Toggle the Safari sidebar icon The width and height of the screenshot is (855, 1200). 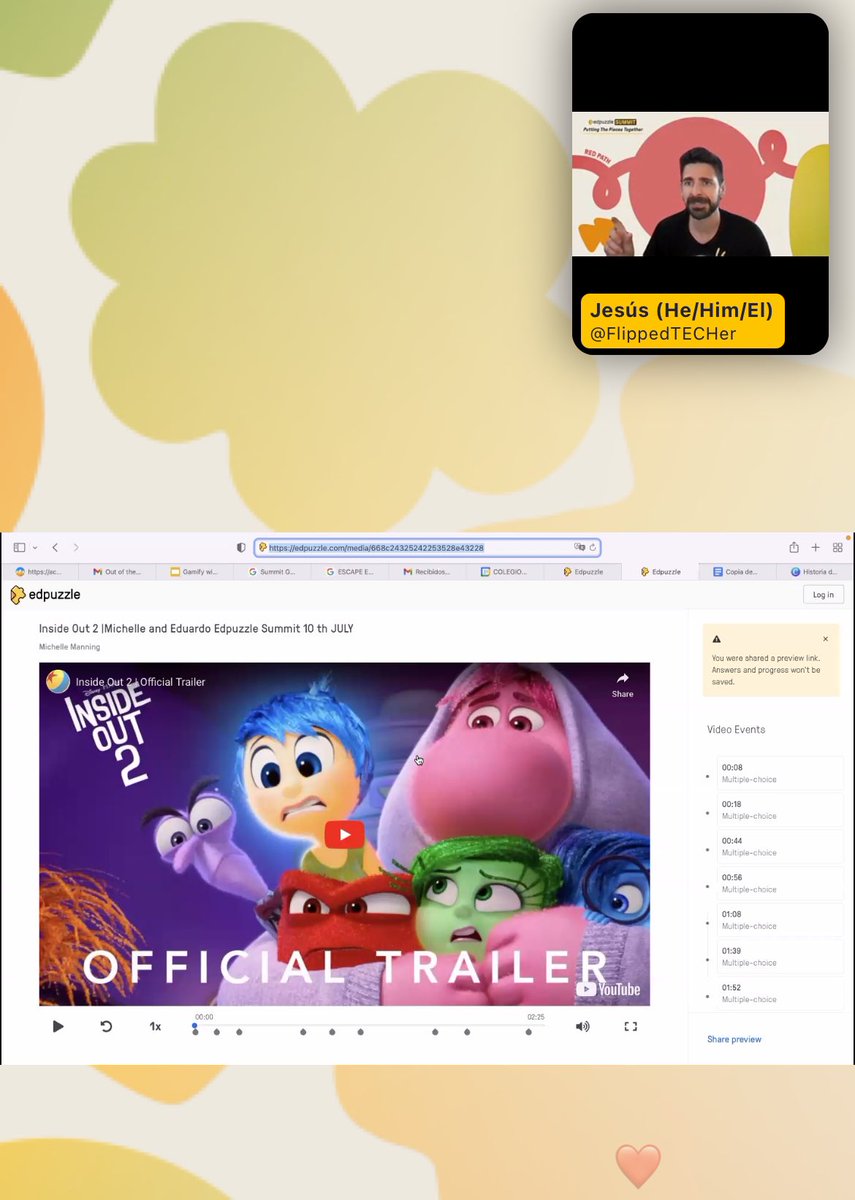click(x=19, y=547)
